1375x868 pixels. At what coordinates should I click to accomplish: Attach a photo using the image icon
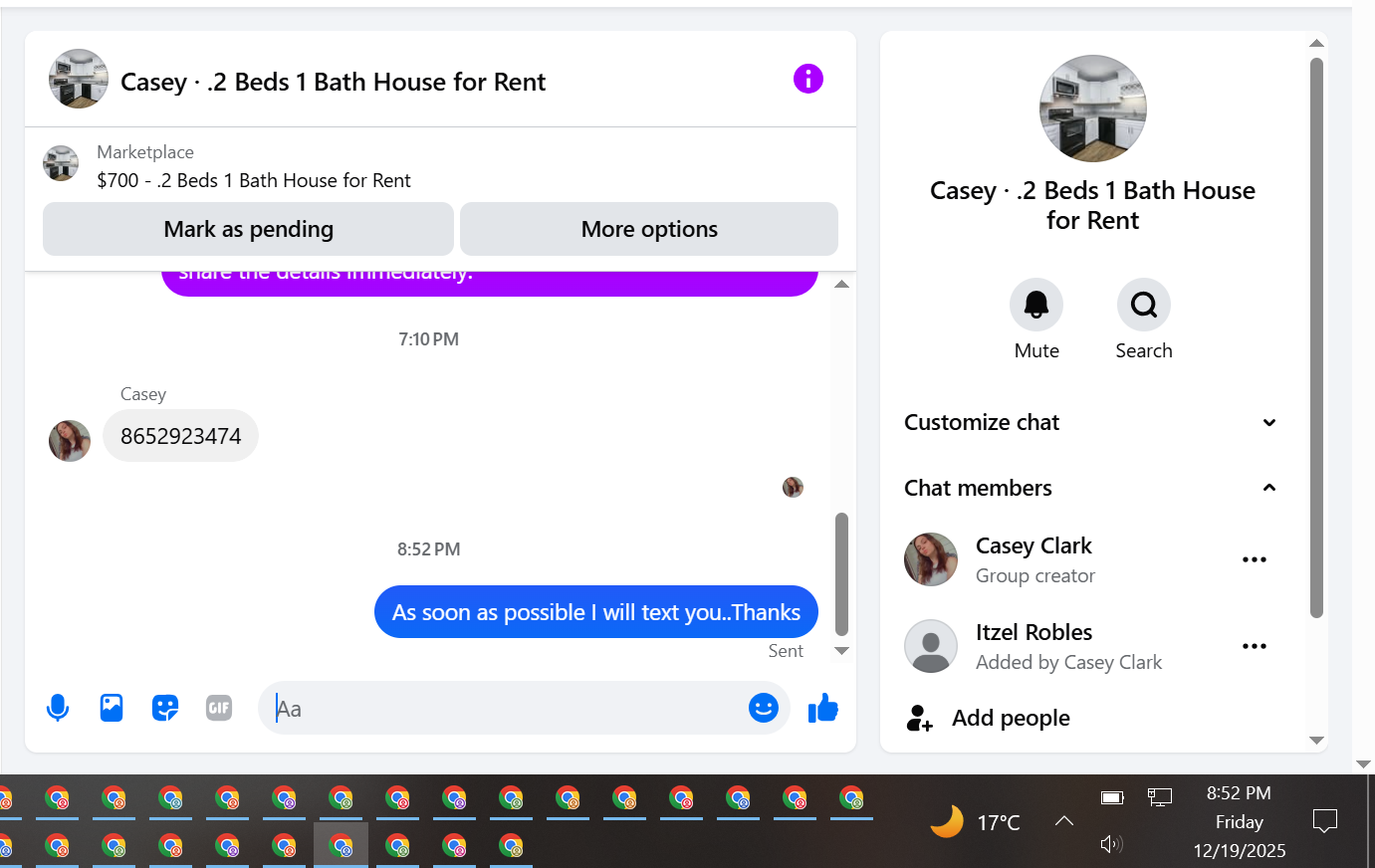(112, 708)
